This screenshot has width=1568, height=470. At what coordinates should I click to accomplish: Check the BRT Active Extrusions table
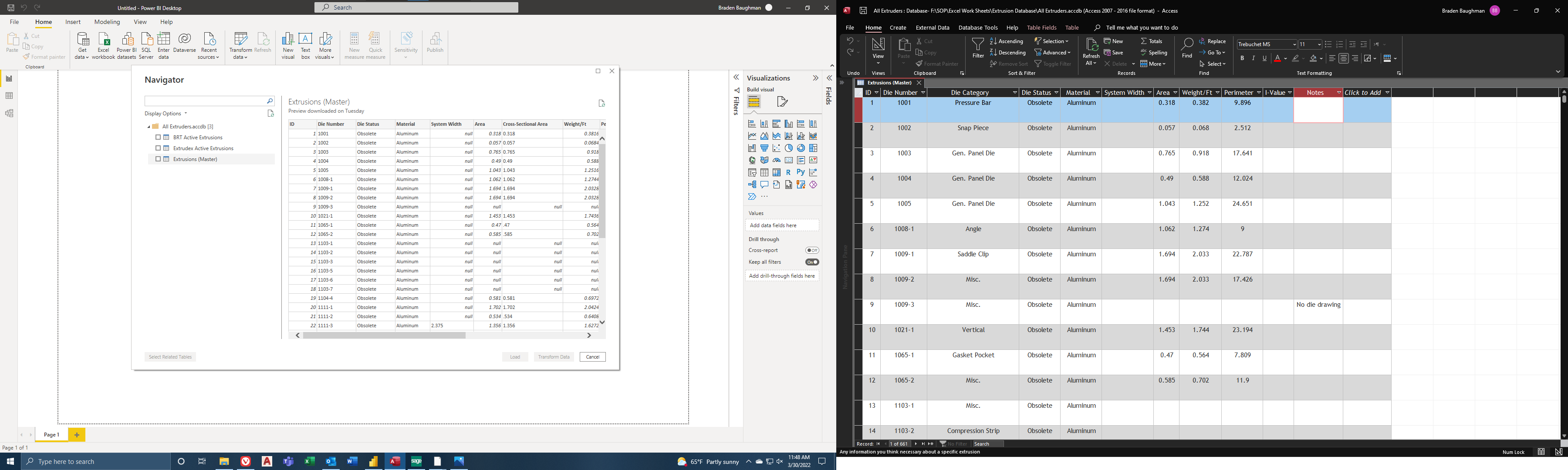(158, 138)
